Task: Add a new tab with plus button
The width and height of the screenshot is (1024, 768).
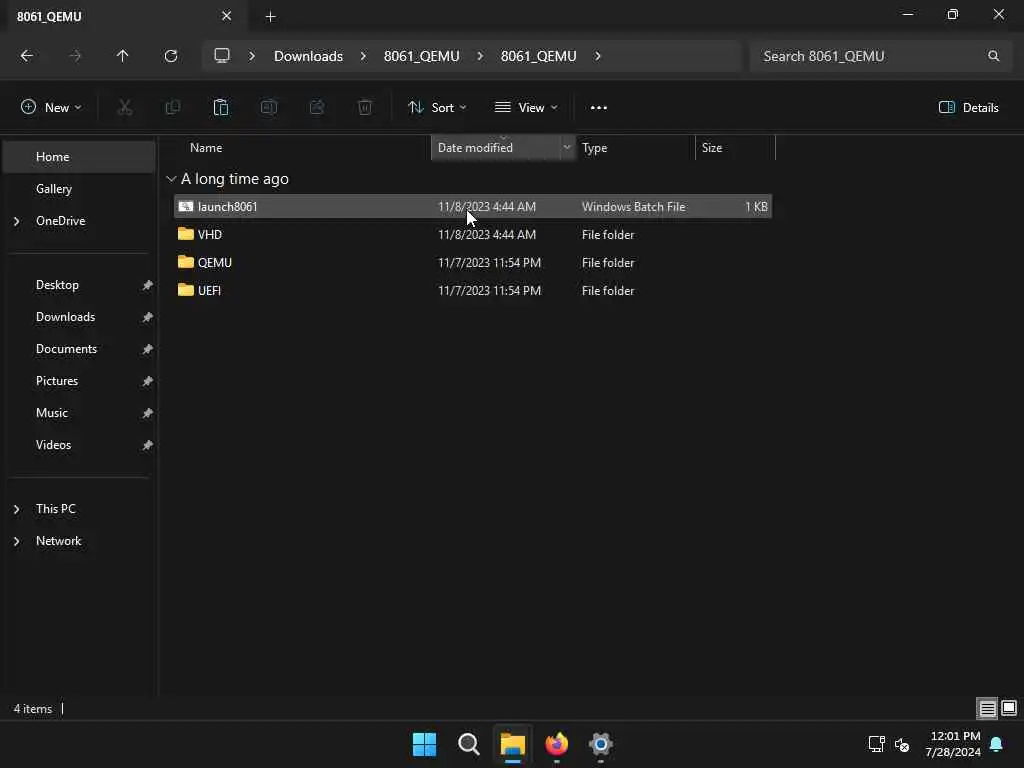Action: 270,17
